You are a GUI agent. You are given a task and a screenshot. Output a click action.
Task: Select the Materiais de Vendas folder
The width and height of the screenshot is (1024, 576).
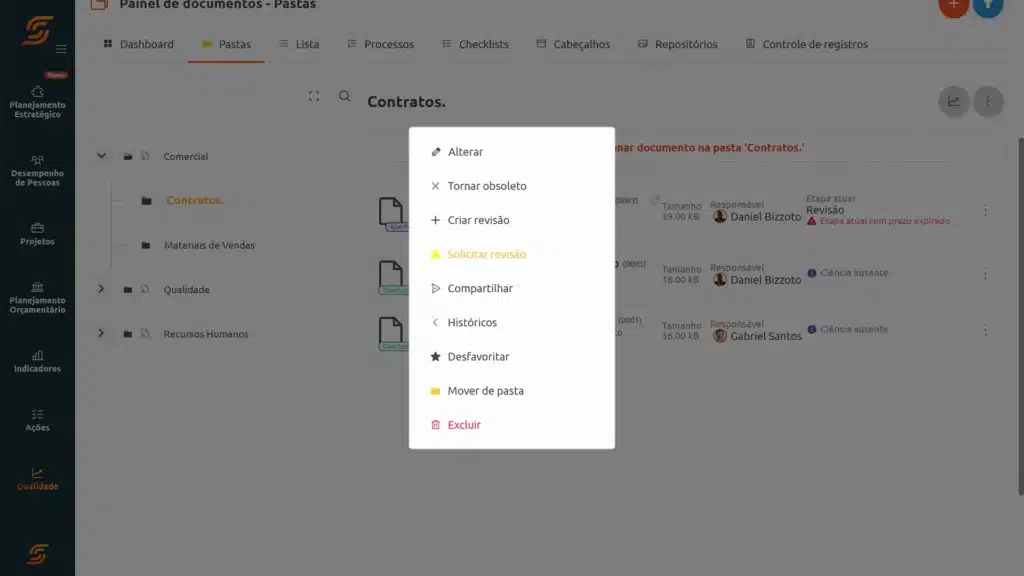tap(209, 246)
